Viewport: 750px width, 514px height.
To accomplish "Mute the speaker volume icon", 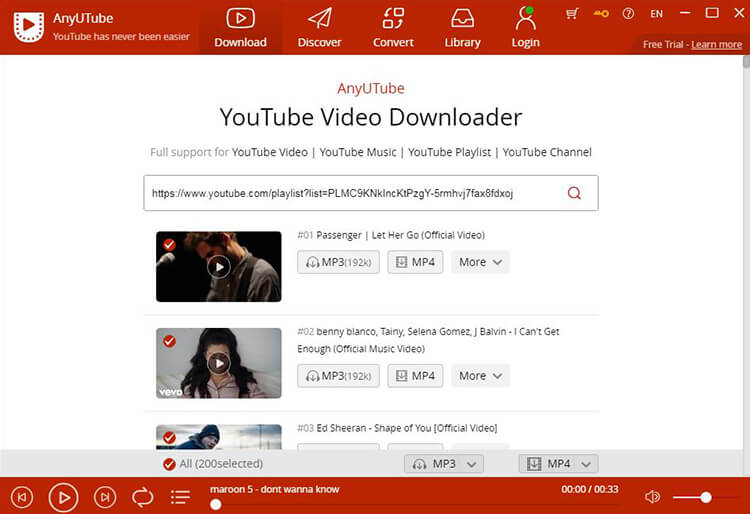I will pyautogui.click(x=652, y=497).
